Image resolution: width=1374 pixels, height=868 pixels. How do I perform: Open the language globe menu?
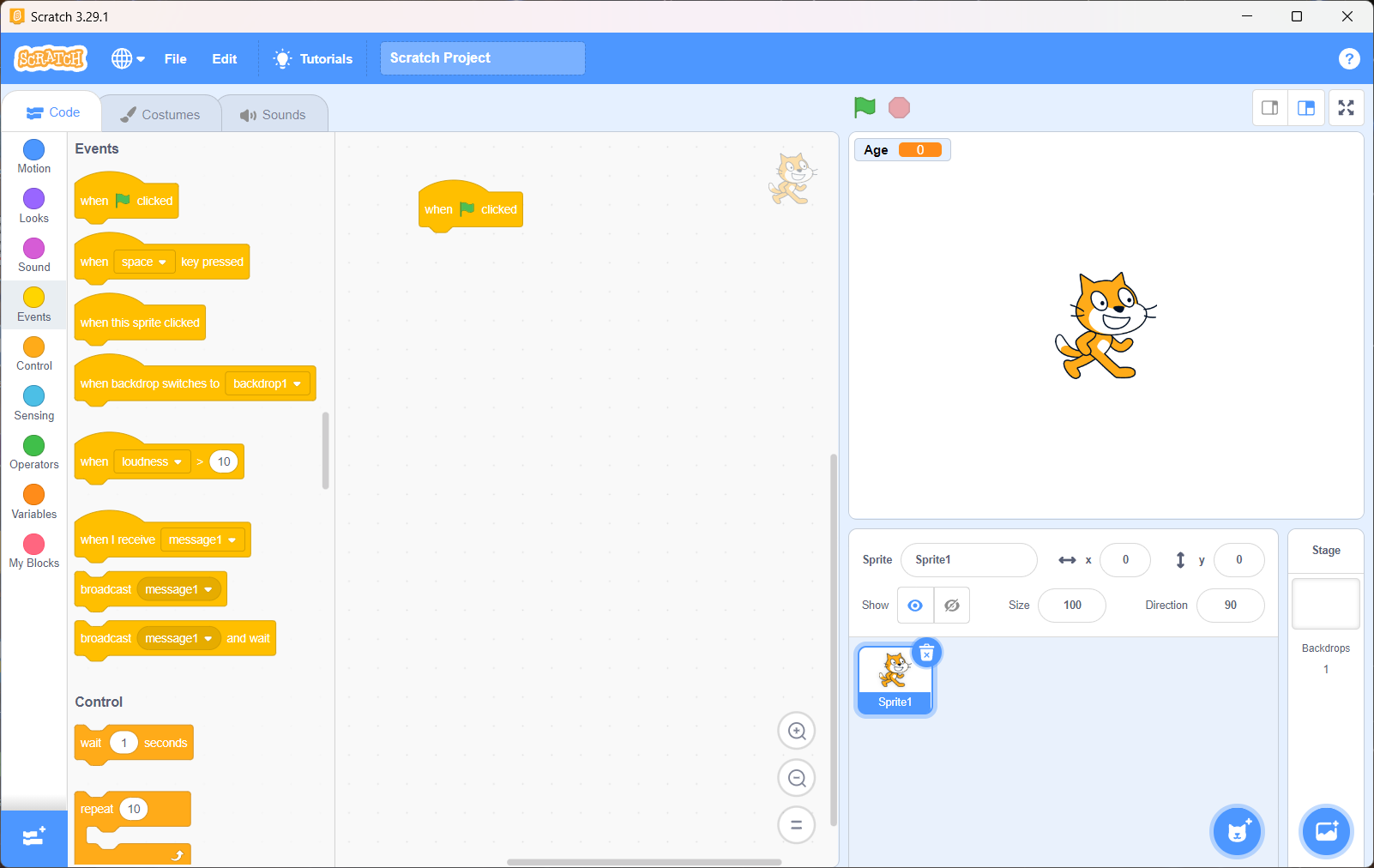click(128, 58)
